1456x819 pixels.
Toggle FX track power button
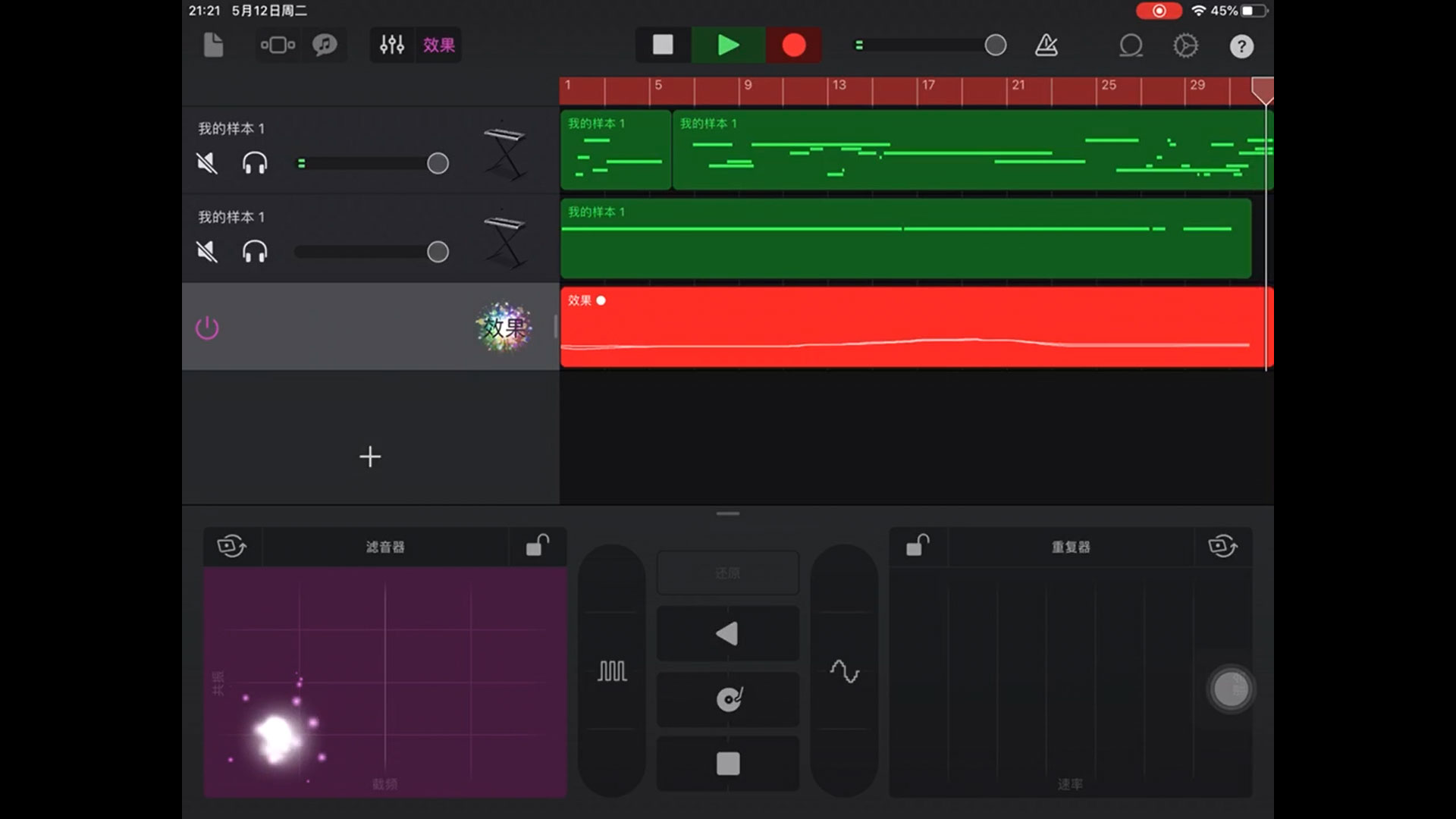(207, 328)
